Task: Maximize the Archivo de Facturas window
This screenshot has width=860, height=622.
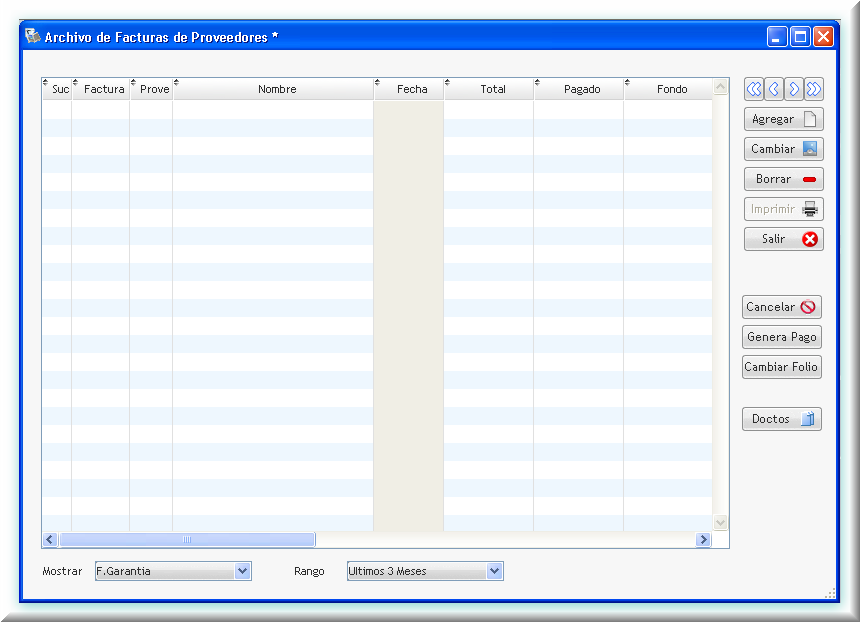Action: tap(800, 37)
